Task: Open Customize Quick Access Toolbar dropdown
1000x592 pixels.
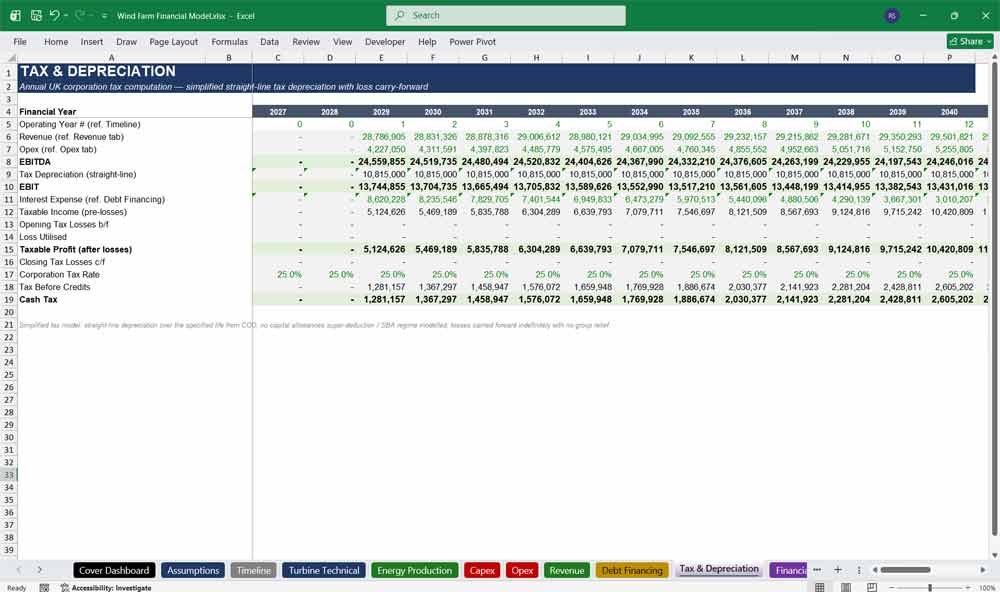Action: tap(104, 16)
